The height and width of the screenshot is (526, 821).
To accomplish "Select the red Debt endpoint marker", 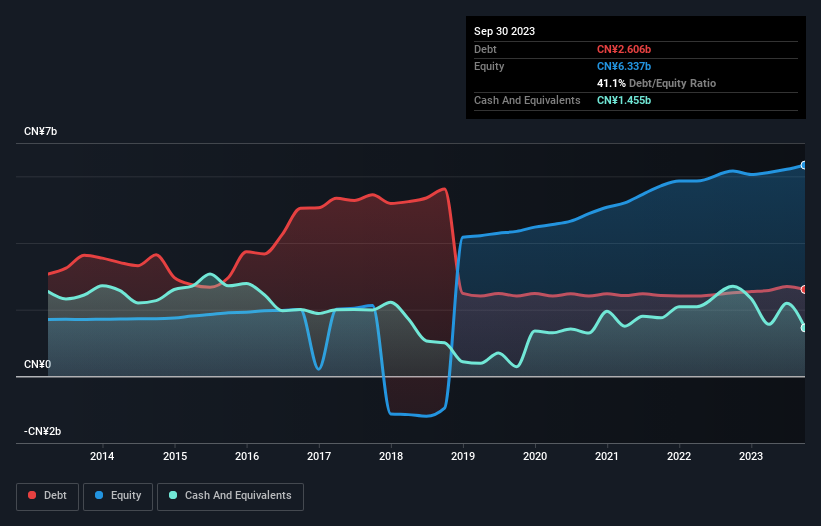I will point(804,289).
